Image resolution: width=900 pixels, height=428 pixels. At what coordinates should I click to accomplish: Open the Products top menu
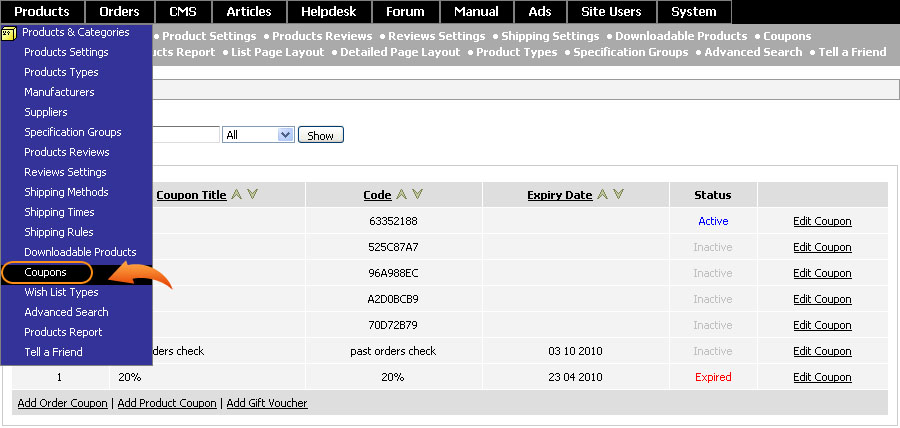click(42, 11)
